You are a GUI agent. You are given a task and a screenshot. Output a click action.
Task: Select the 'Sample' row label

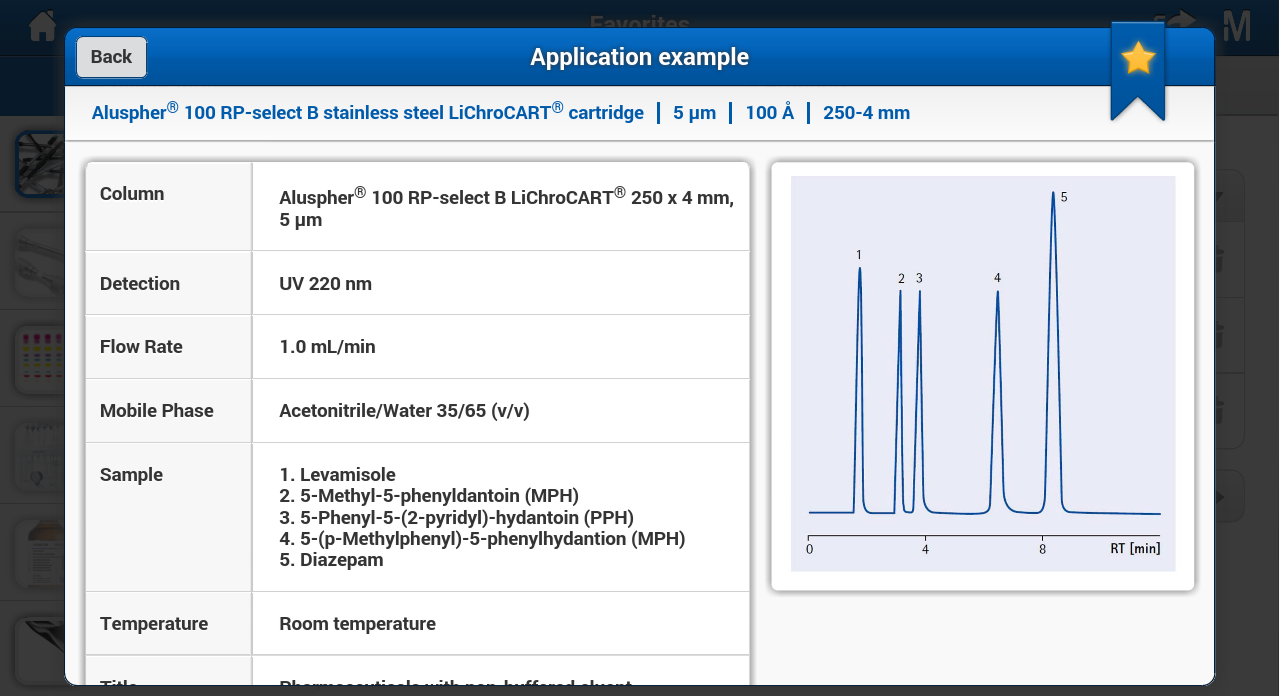[x=131, y=475]
